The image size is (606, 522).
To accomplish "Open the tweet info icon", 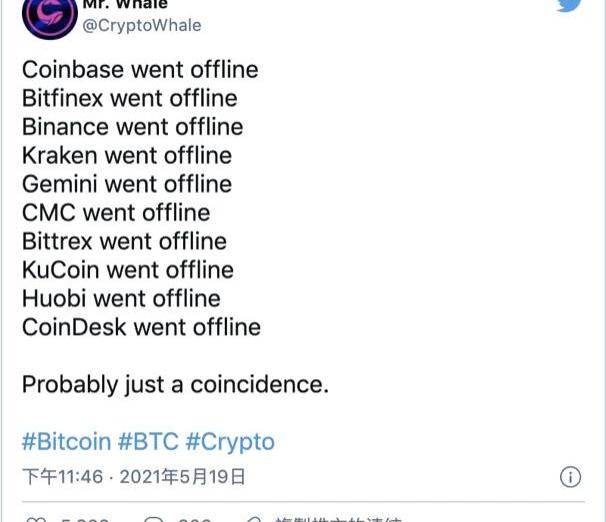I will click(570, 476).
